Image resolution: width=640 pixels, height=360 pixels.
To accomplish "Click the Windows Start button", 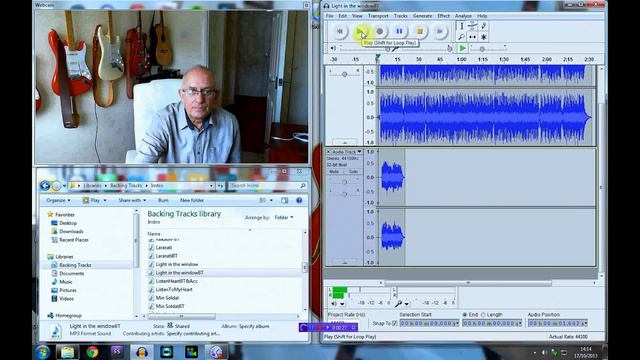I will coord(42,352).
